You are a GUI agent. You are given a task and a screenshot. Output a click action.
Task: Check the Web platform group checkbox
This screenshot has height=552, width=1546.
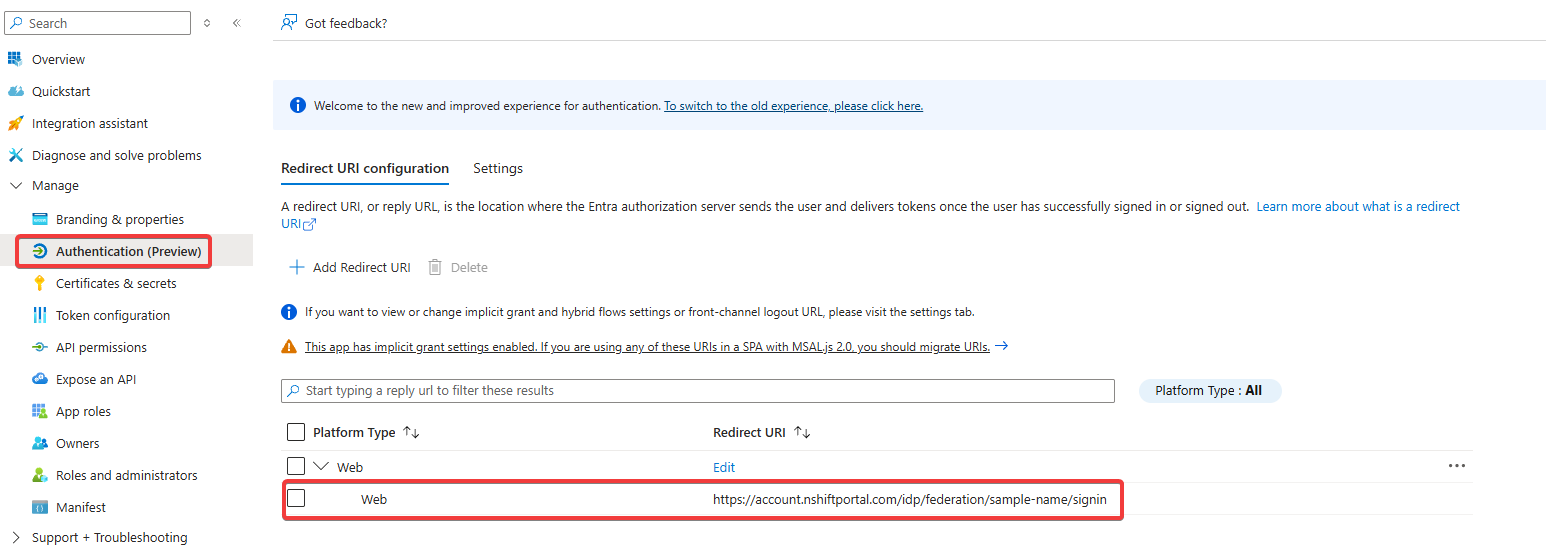(x=296, y=466)
